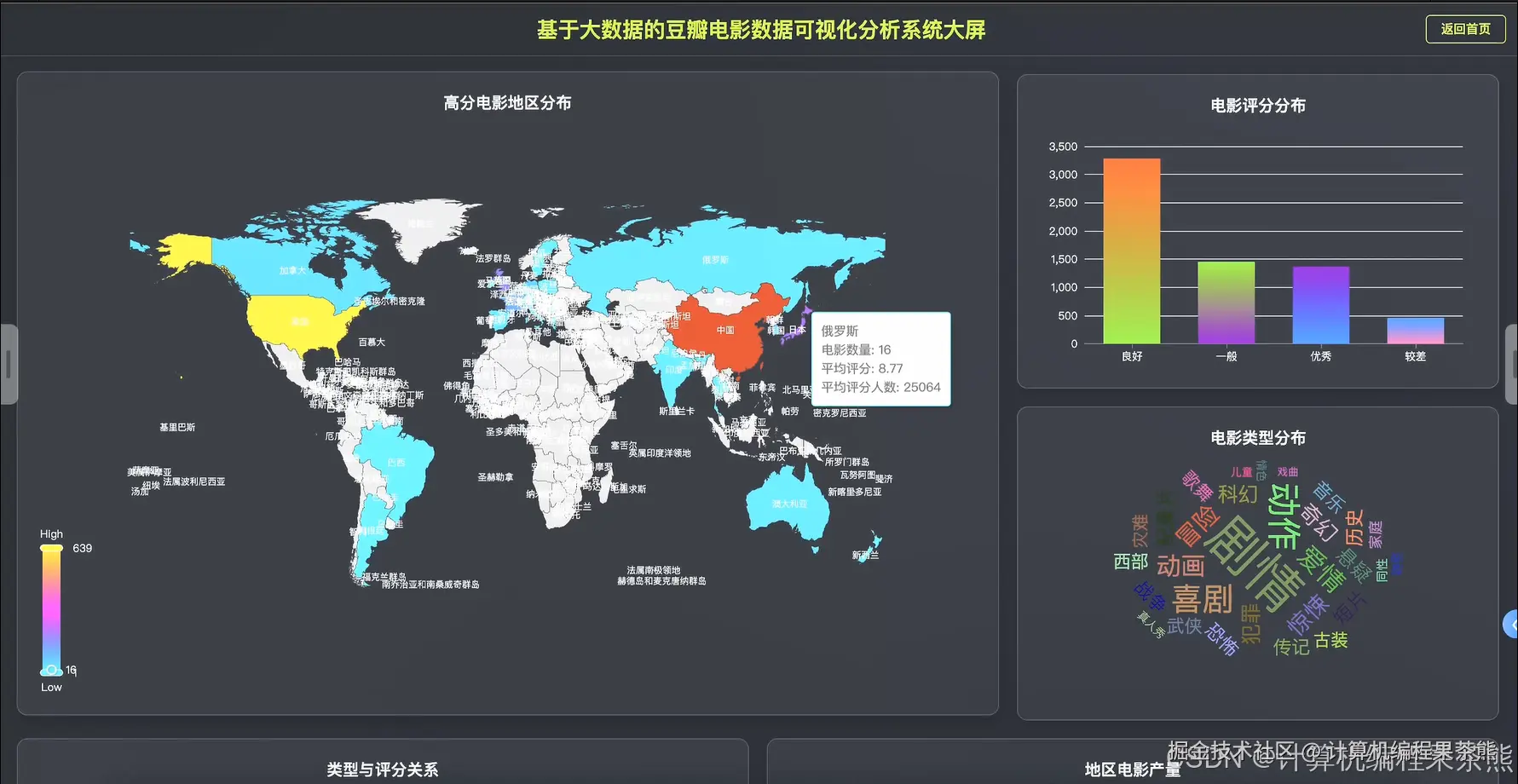Click the green-purple 一般 rating bar
The image size is (1518, 784).
point(1227,303)
